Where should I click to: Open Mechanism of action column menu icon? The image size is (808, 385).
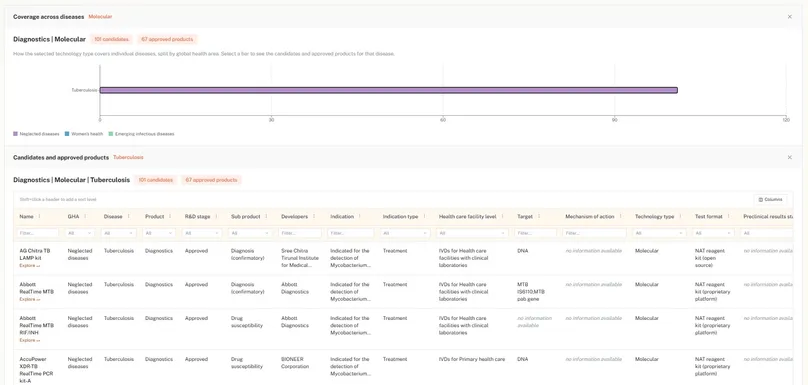620,216
